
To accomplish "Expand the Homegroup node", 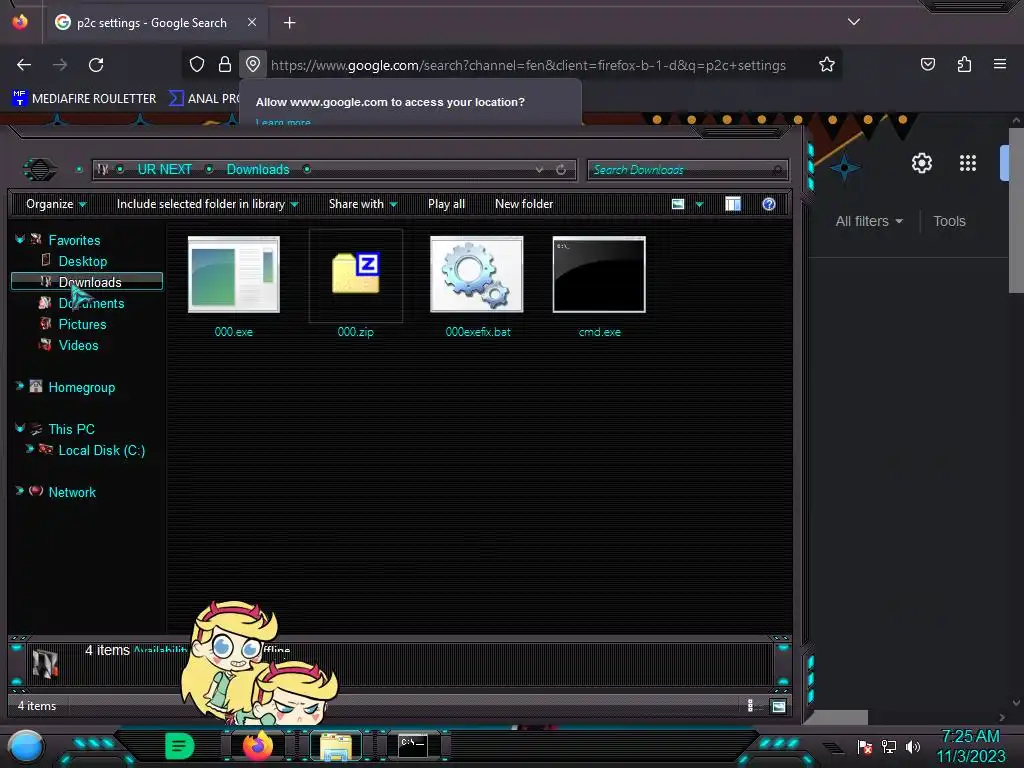I will [20, 387].
